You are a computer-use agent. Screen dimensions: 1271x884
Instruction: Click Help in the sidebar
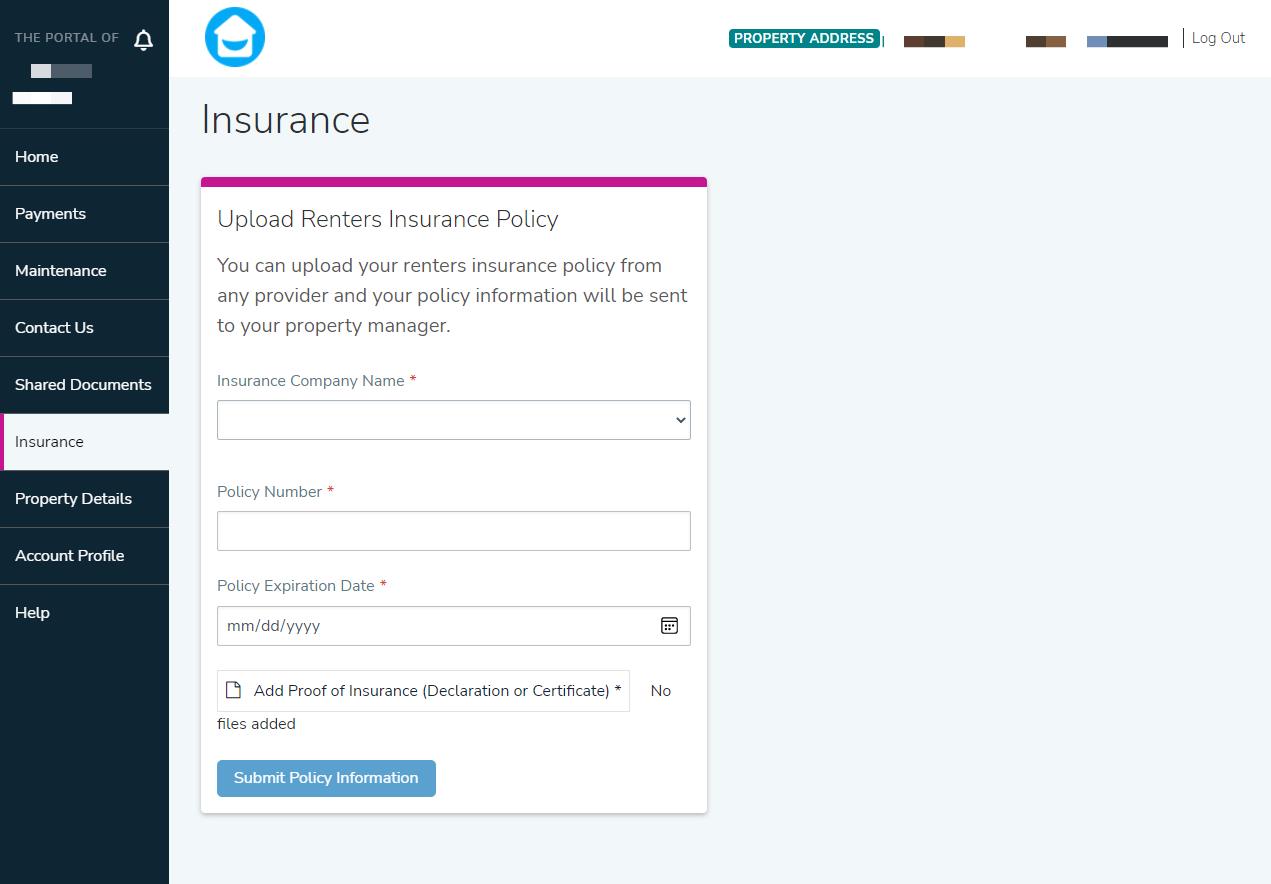(32, 613)
